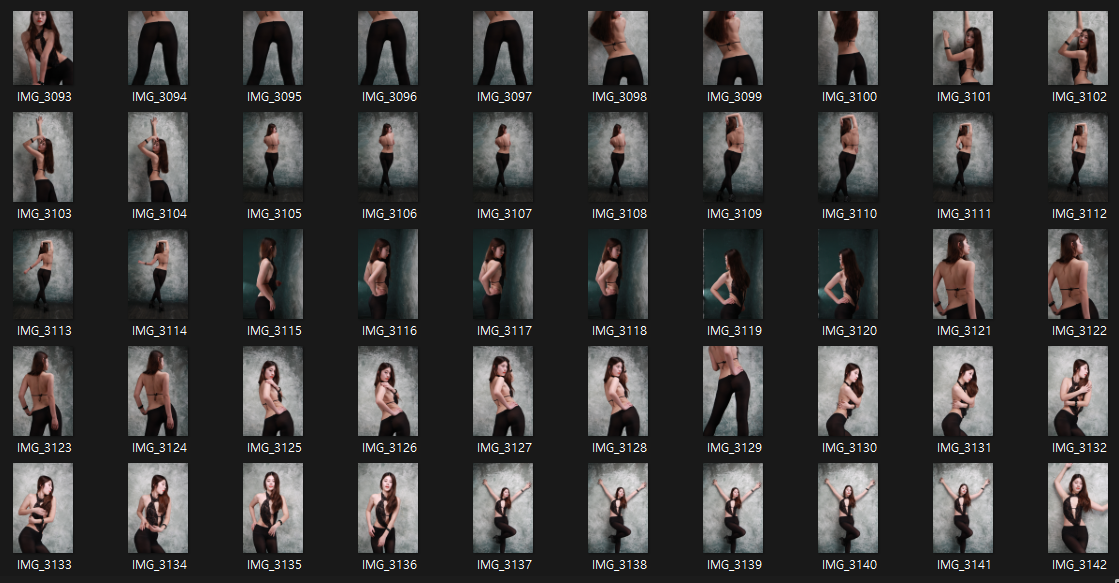
Task: Select the IMG_3094 thumbnail
Action: coord(158,48)
